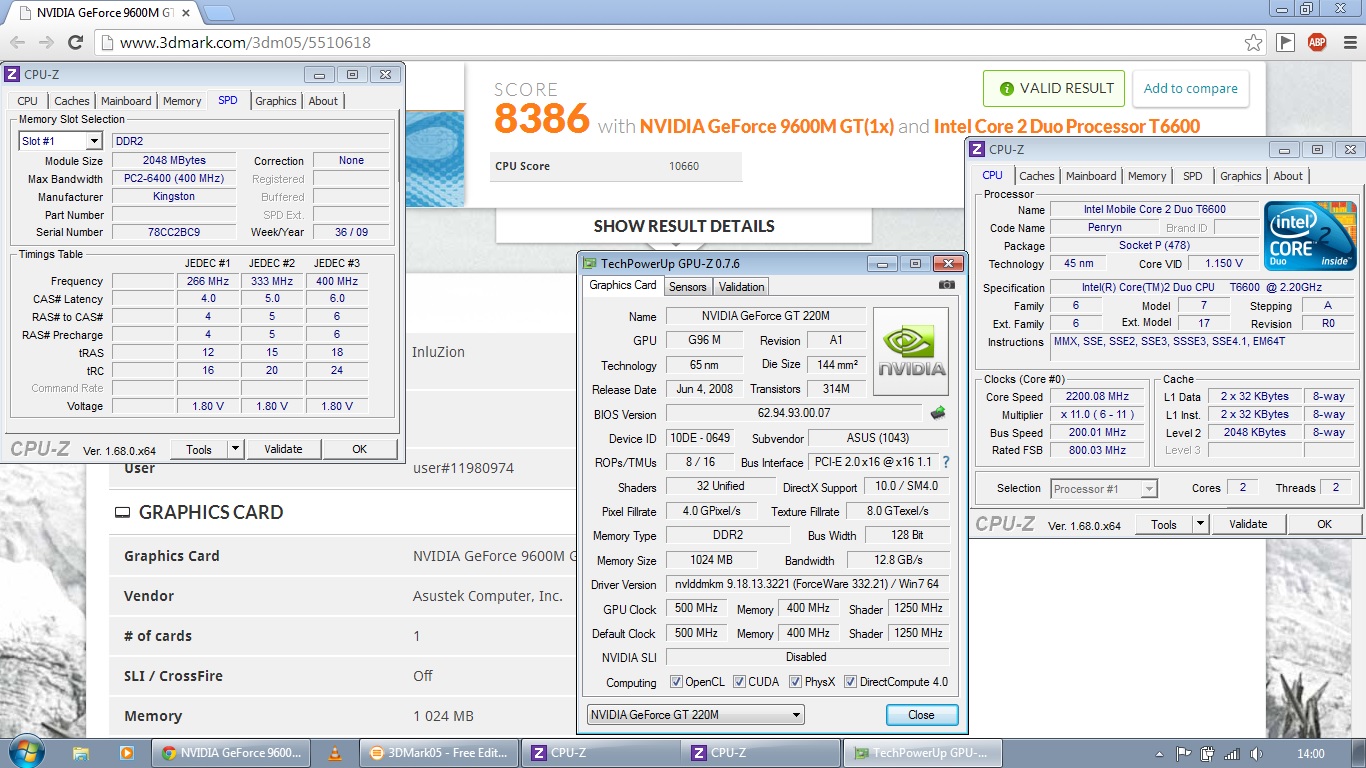Click the bus interface question mark icon
The width and height of the screenshot is (1366, 768).
[946, 462]
